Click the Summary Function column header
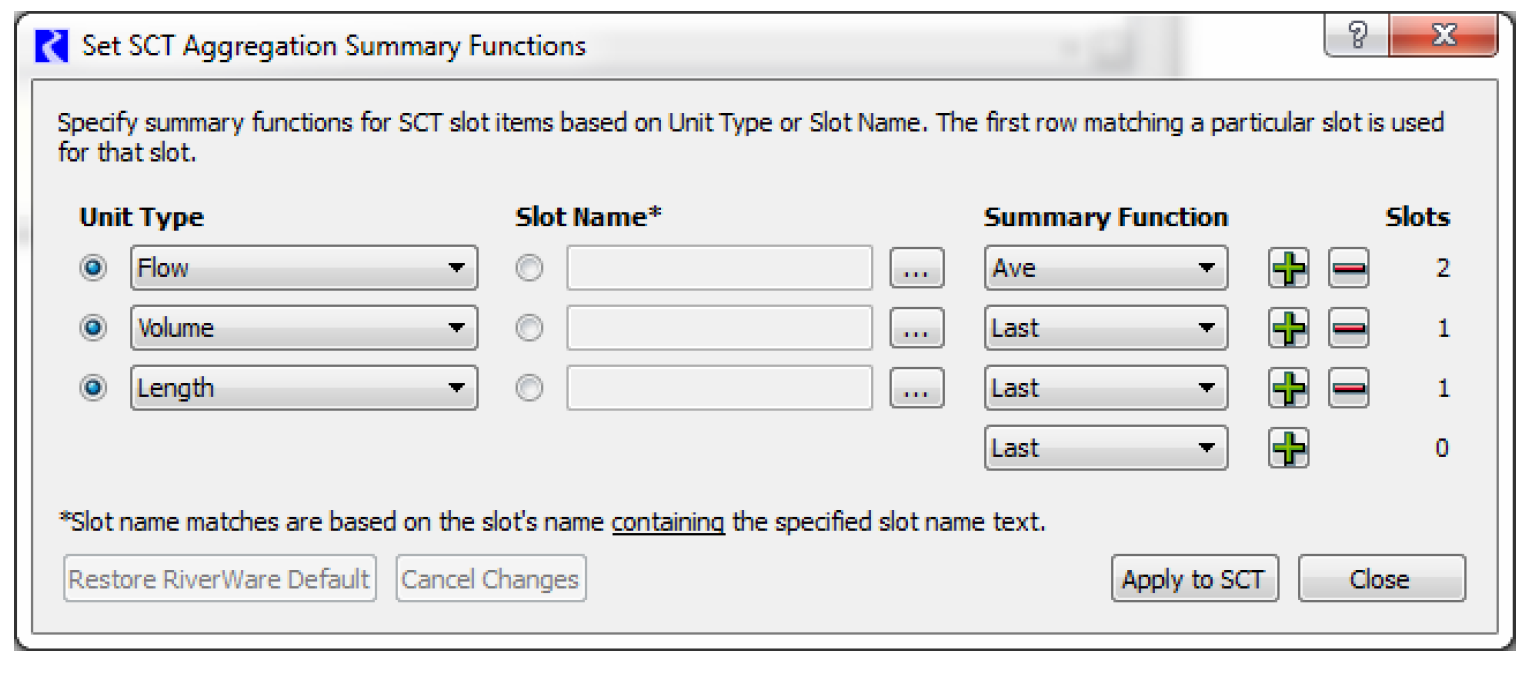1525x673 pixels. point(1106,217)
